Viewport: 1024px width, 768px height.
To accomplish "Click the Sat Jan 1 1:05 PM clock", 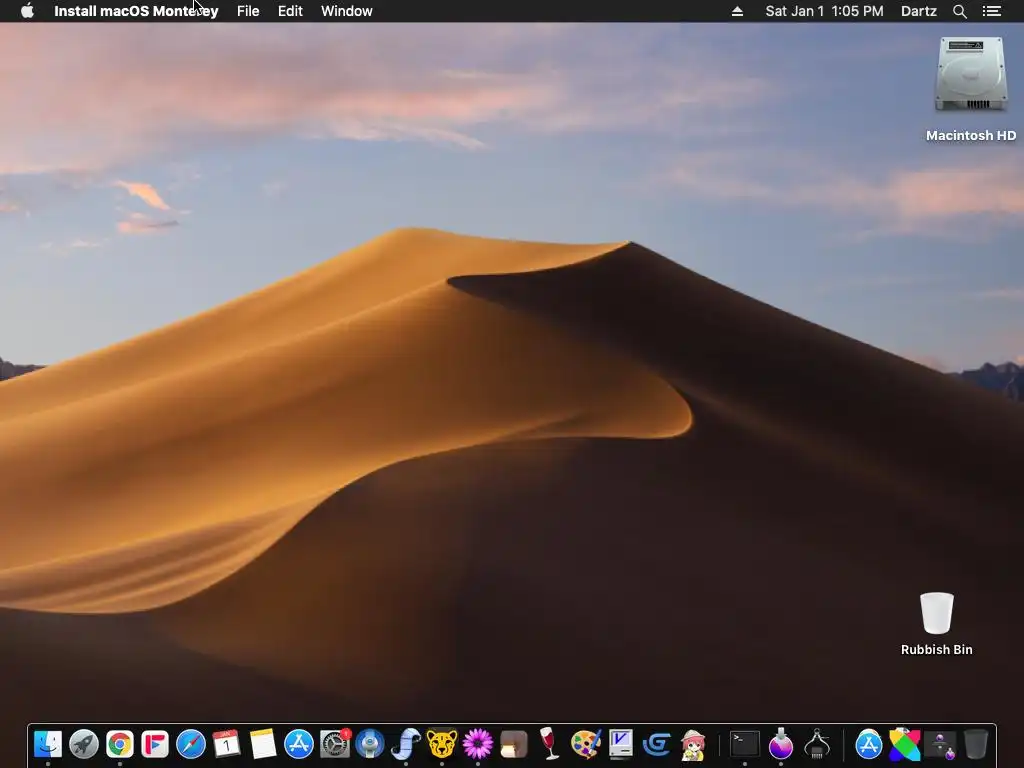I will click(x=824, y=11).
